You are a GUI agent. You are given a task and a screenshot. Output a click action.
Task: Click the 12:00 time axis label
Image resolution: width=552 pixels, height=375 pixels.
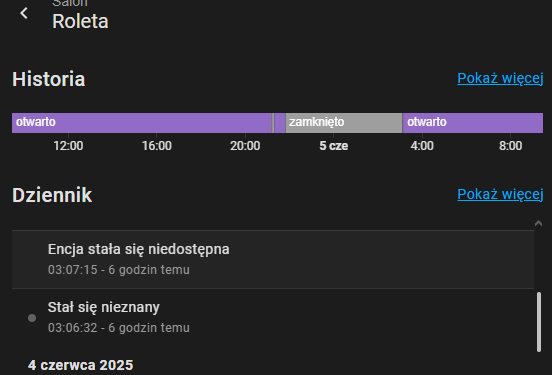68,146
